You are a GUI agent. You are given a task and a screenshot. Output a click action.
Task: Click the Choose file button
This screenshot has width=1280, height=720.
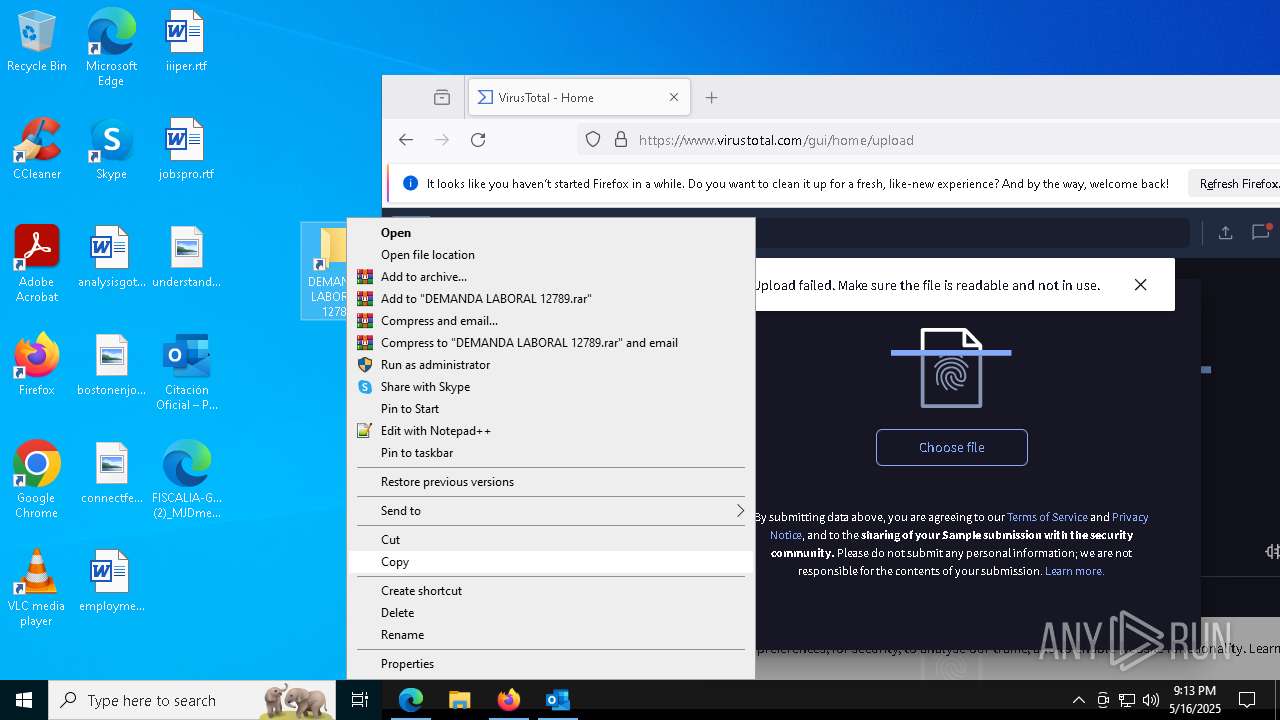pos(952,447)
